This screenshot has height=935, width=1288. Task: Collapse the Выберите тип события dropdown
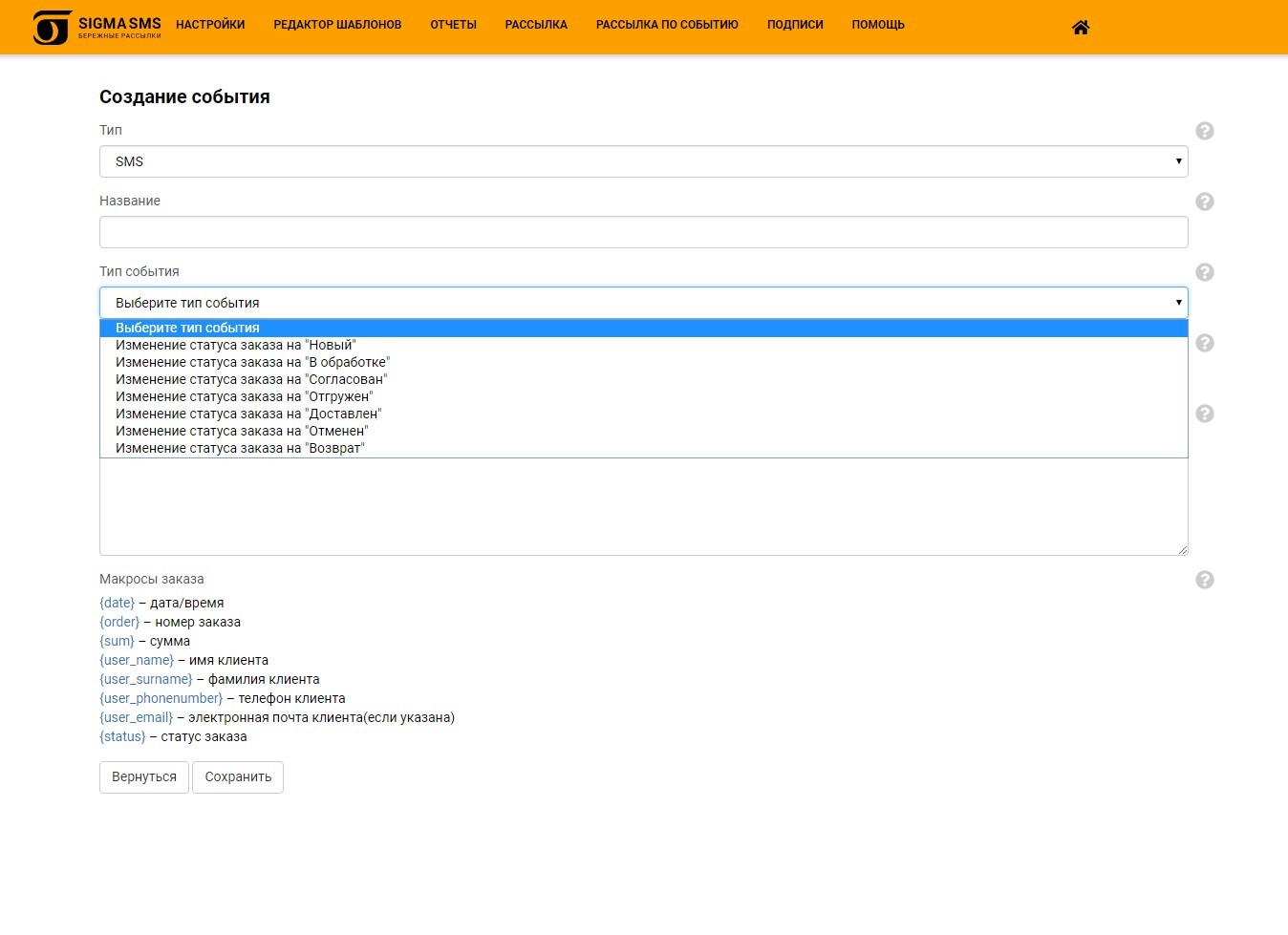coord(643,303)
